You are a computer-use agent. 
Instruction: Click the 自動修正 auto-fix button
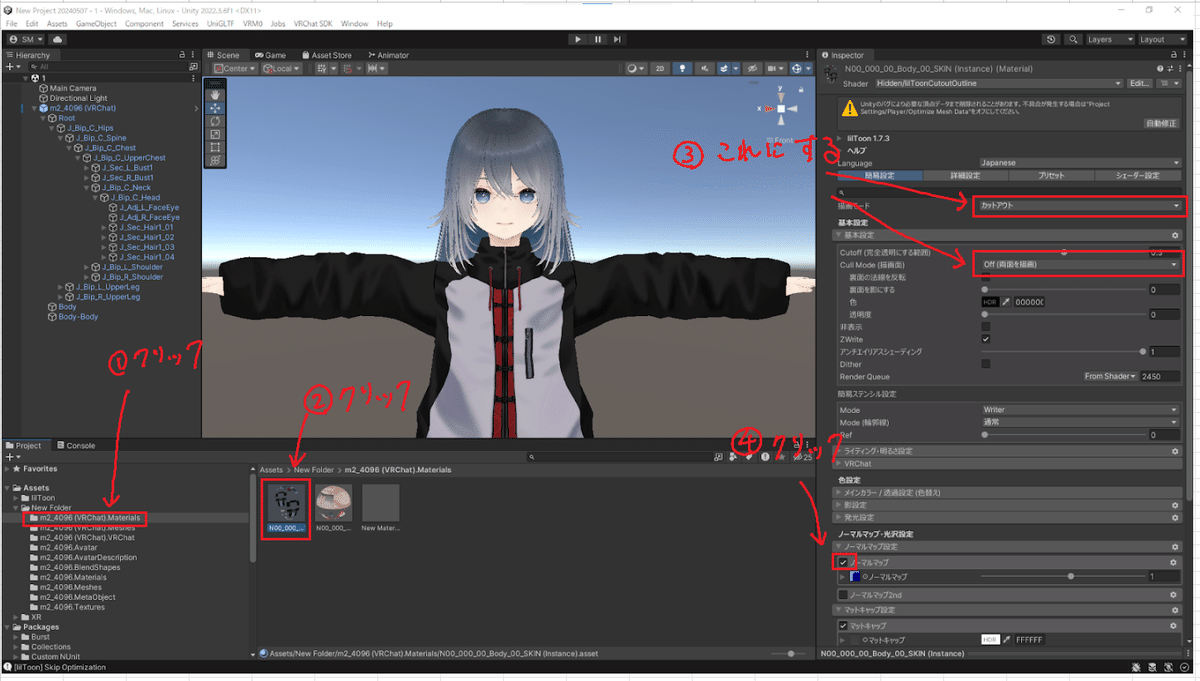(x=1163, y=123)
